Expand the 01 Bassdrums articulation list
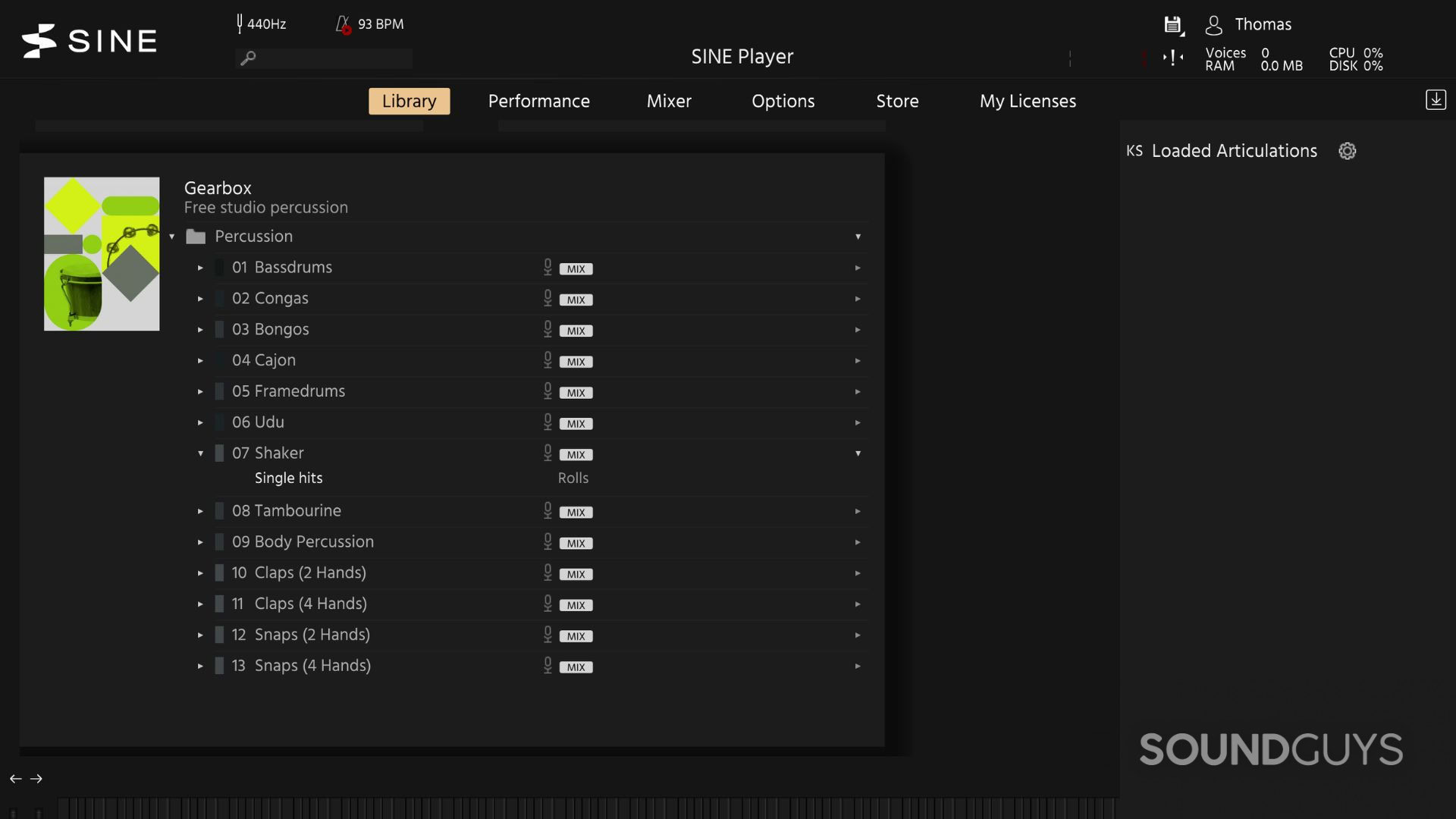1456x819 pixels. pos(200,268)
